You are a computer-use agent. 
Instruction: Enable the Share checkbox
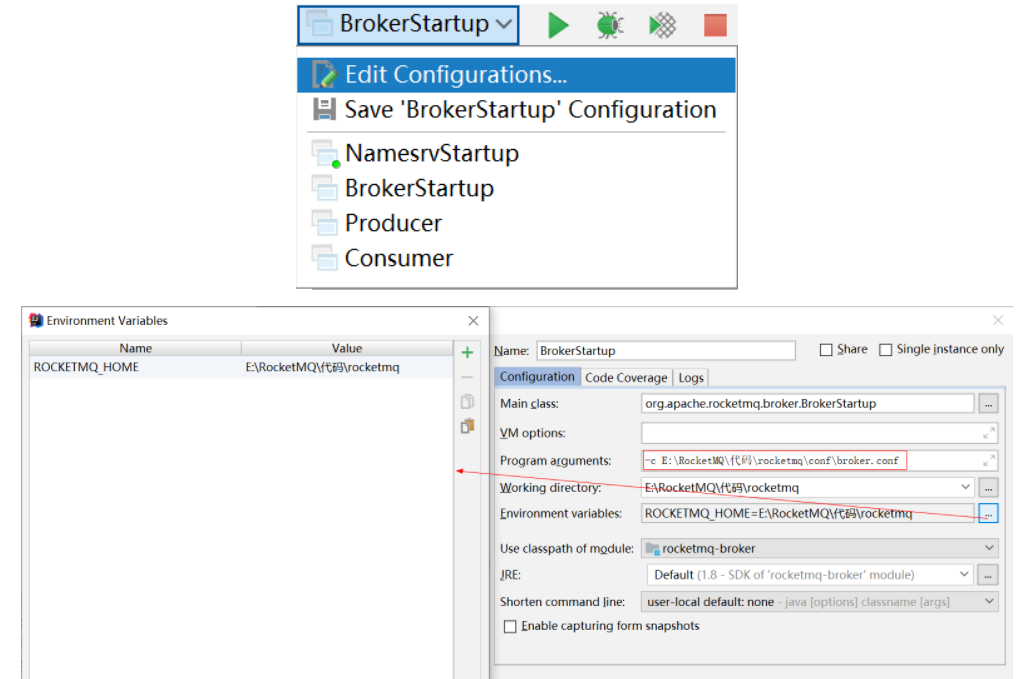826,350
